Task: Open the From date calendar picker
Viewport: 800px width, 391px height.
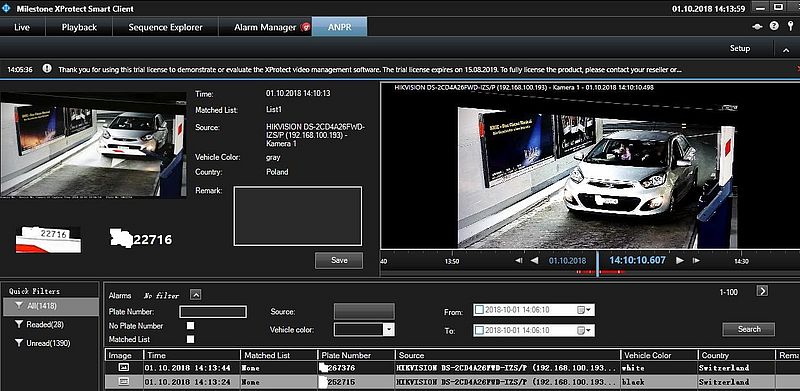Action: [584, 310]
